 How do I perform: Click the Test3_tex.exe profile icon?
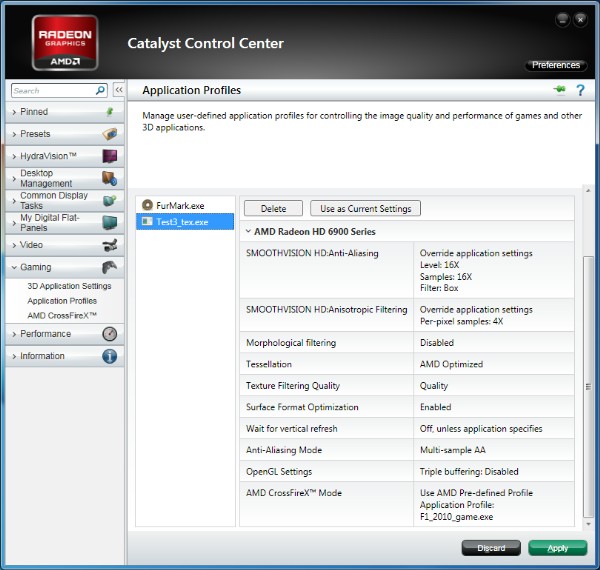[x=147, y=221]
